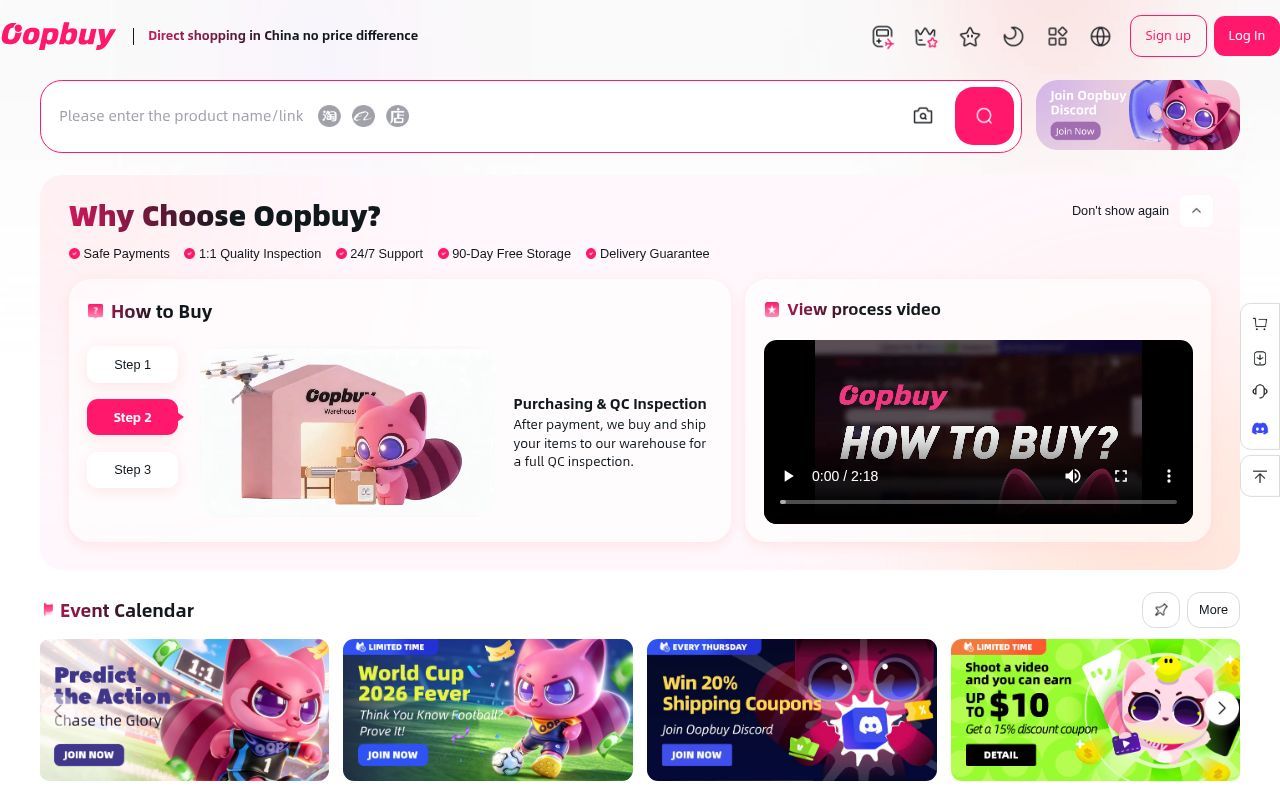Open the Predict the Action event banner
Screen dimensions: 1280x800
(184, 710)
